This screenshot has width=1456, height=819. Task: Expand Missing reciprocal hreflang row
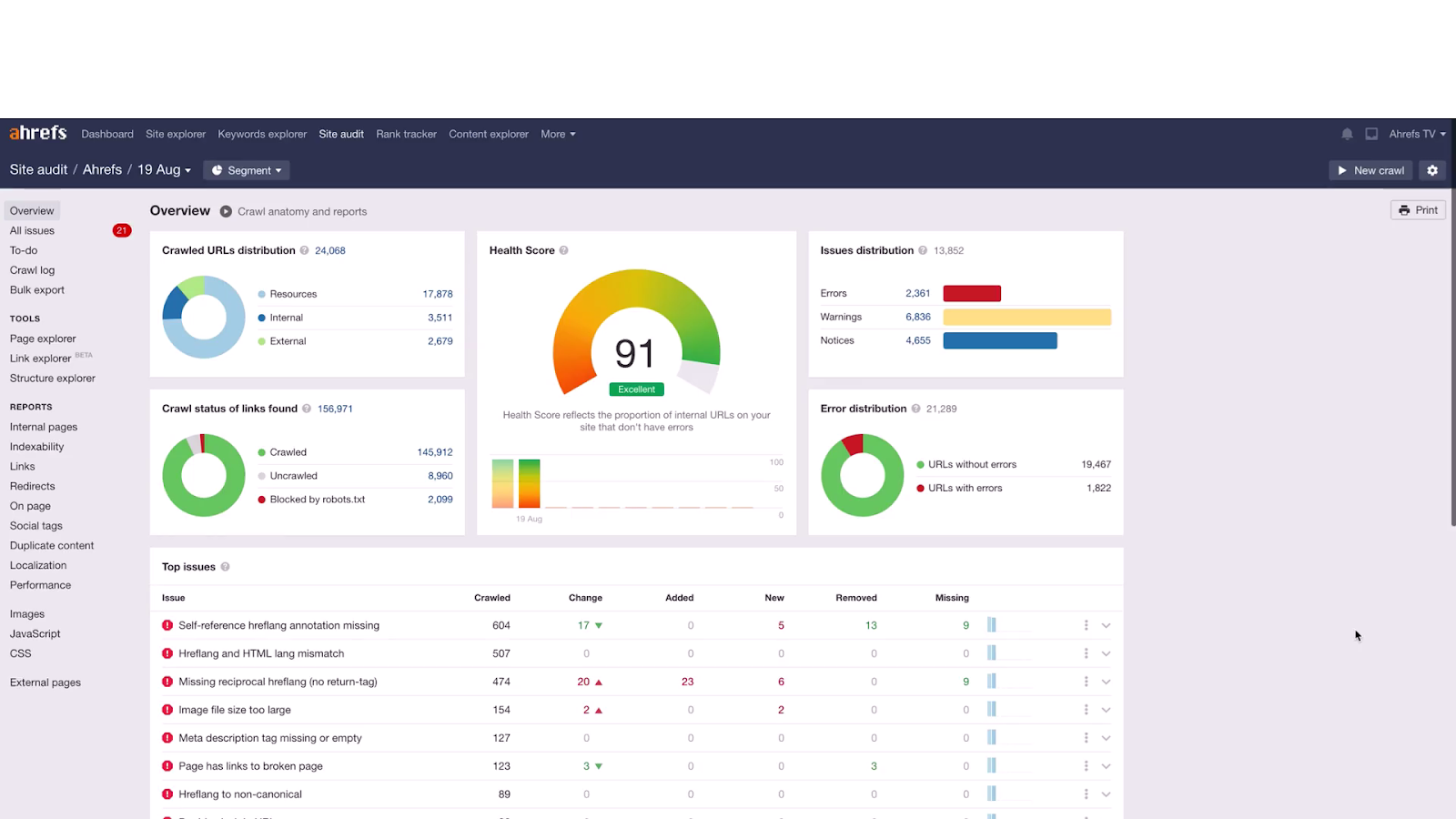(1107, 682)
